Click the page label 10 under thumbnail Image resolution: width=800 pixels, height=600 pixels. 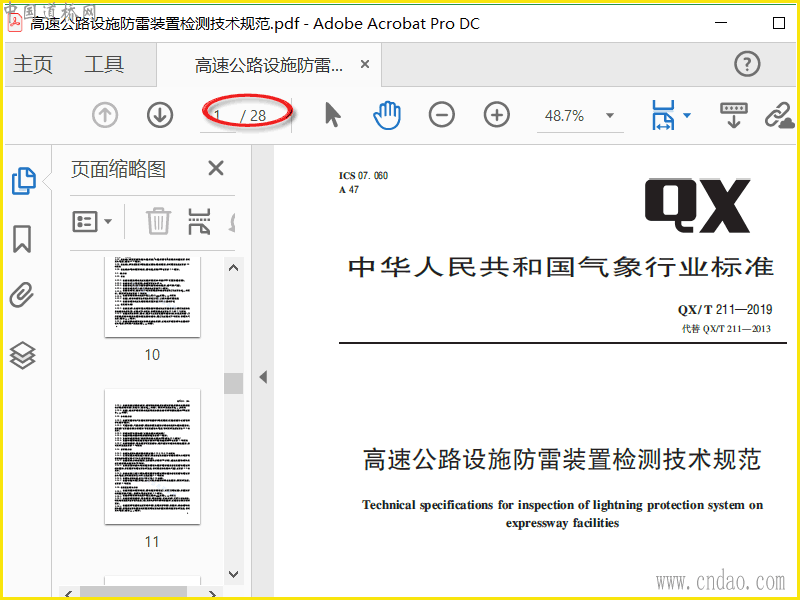tap(152, 355)
